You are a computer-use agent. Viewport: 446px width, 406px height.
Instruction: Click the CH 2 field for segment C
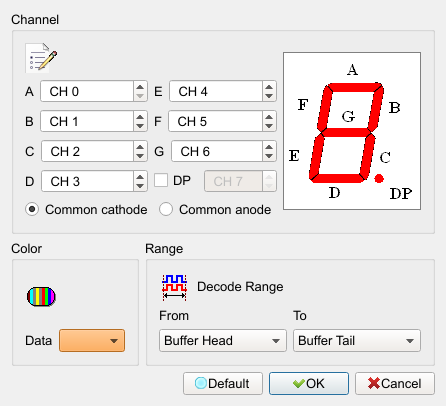point(88,151)
